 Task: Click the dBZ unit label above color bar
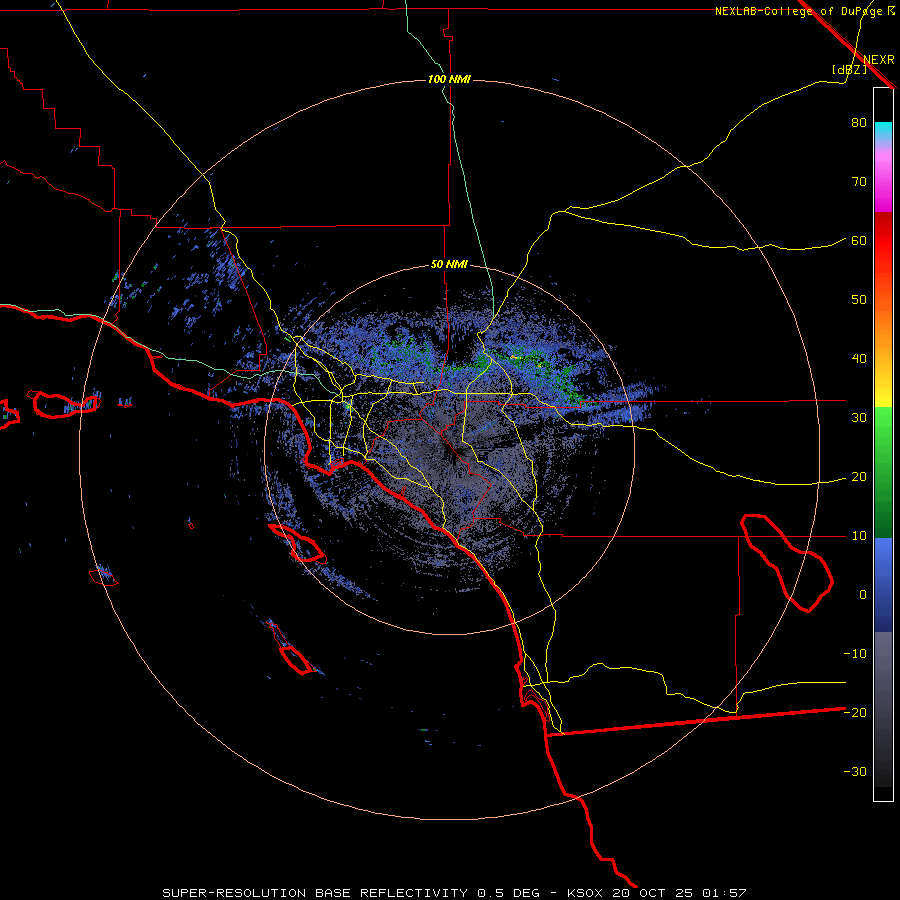[x=849, y=69]
